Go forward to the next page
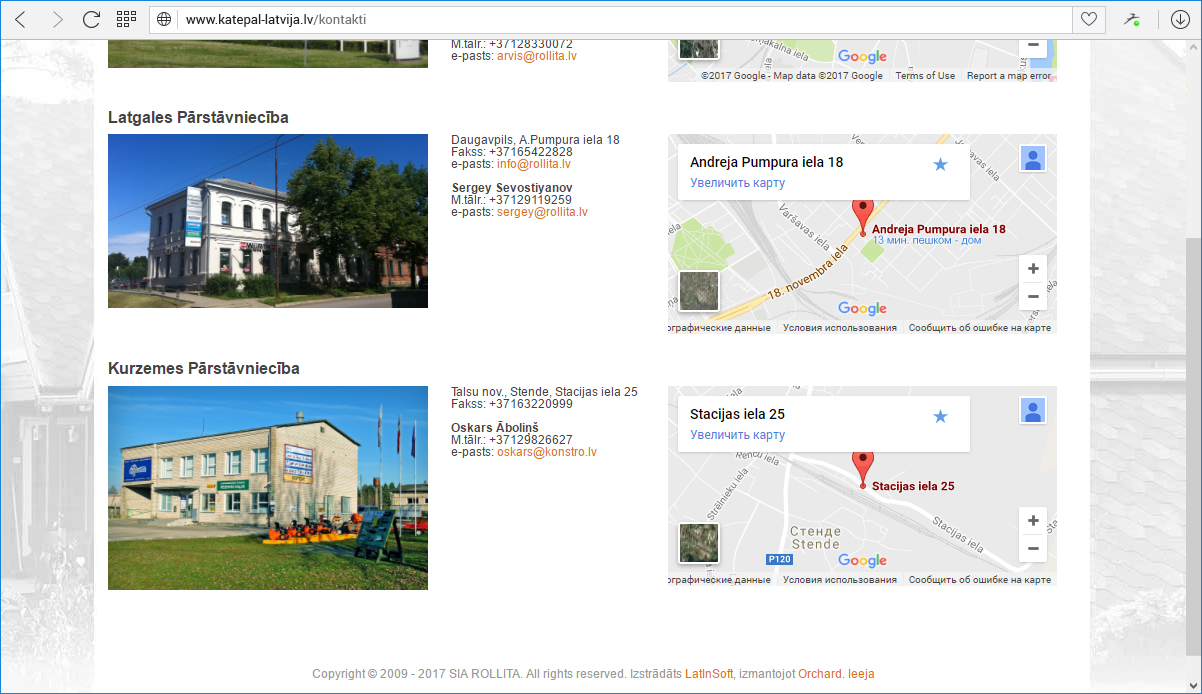Image resolution: width=1202 pixels, height=694 pixels. (x=57, y=19)
